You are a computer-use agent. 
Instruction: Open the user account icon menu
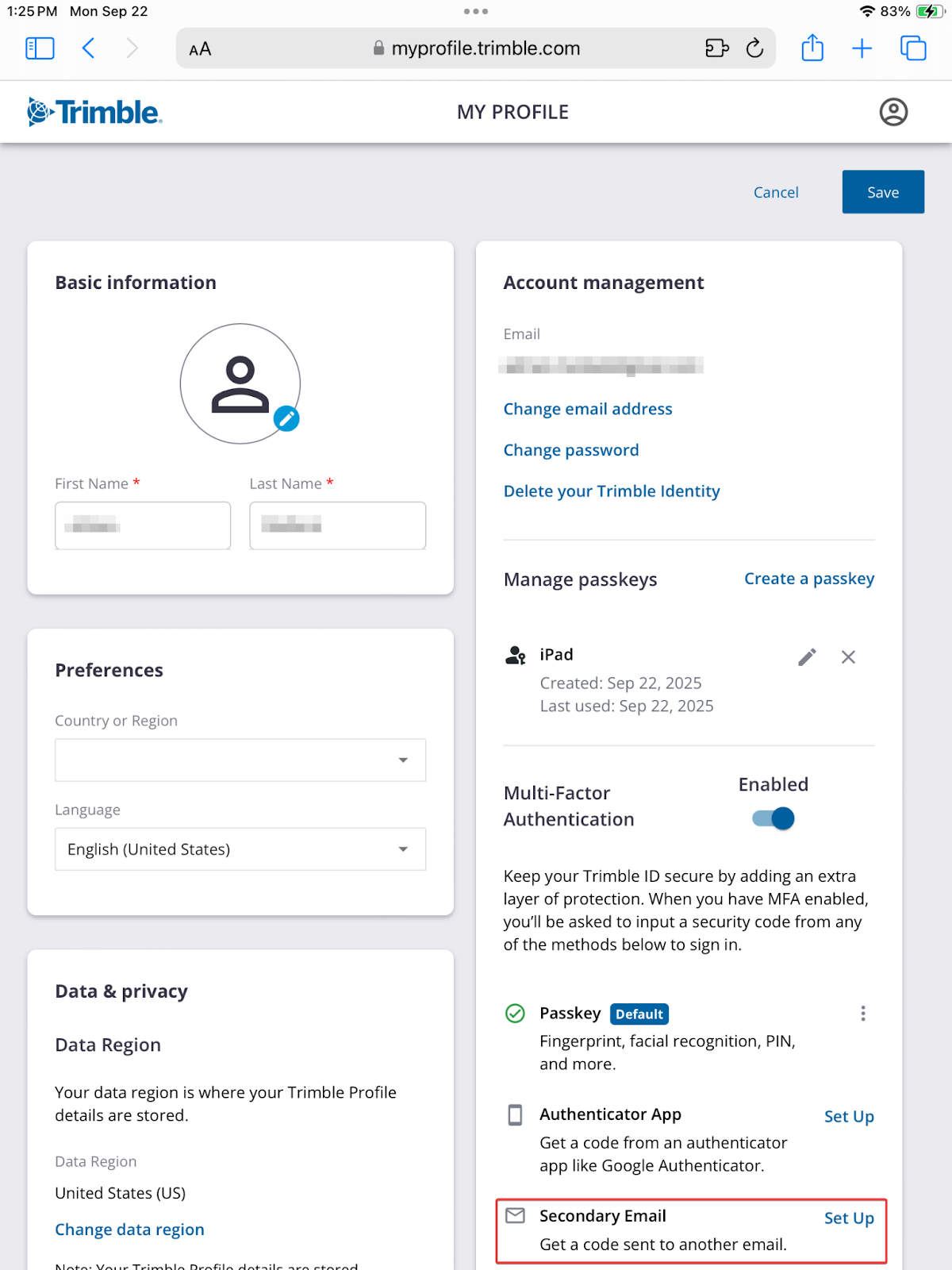[x=893, y=112]
